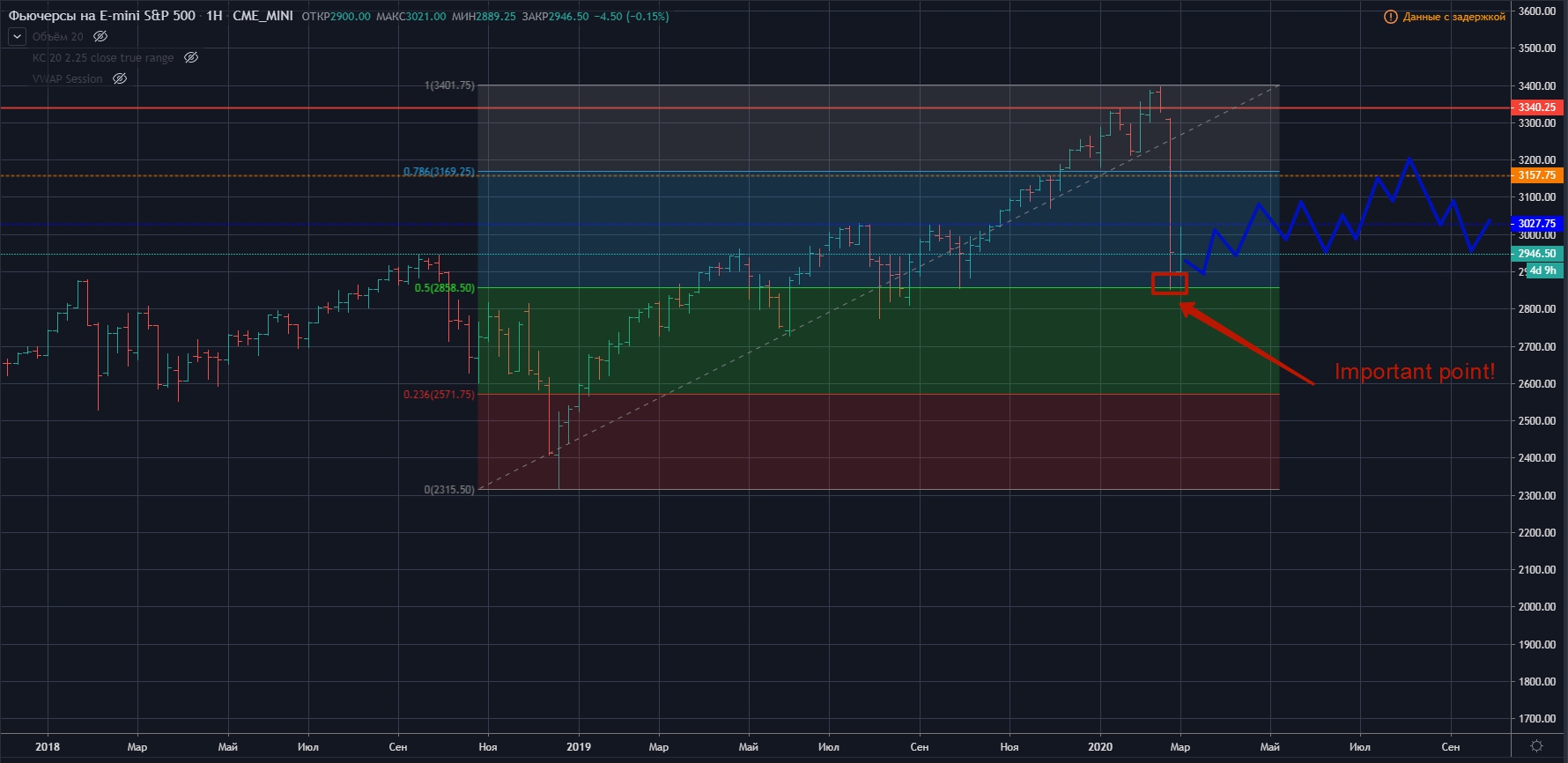1568x763 pixels.
Task: Click the 2300.00 price scale label
Action: 1537,496
